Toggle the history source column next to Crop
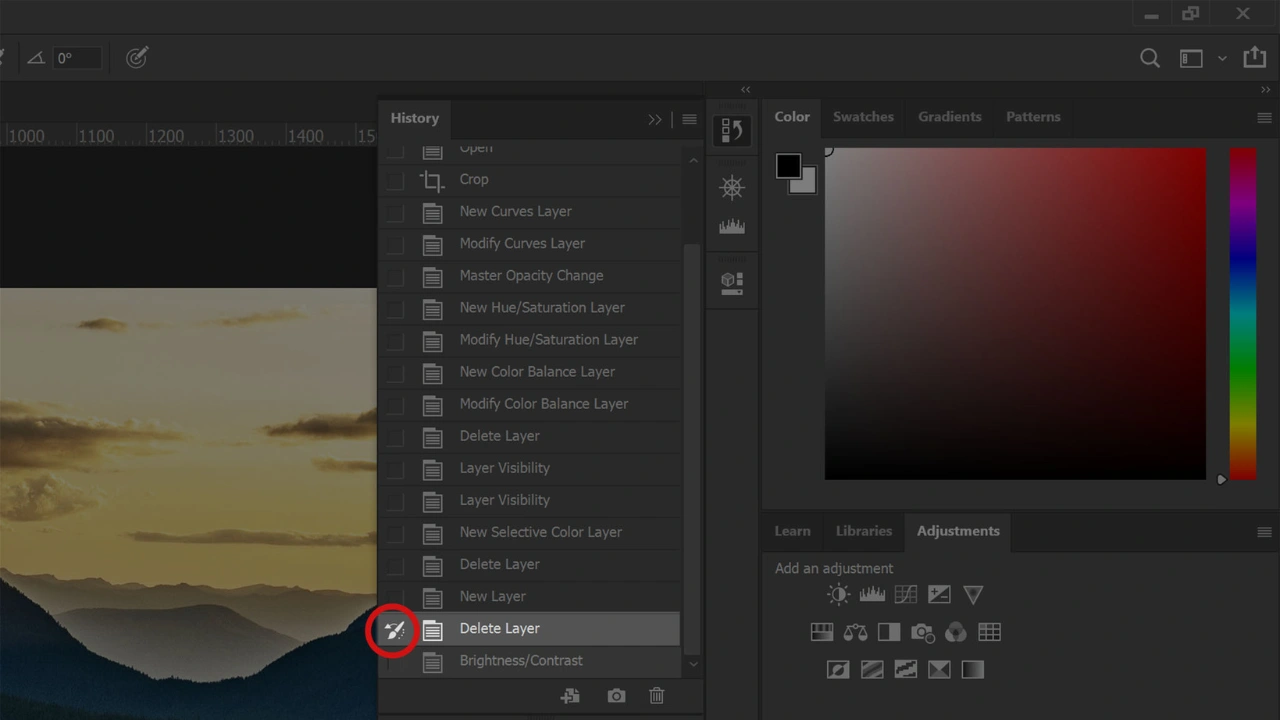1280x720 pixels. [394, 179]
